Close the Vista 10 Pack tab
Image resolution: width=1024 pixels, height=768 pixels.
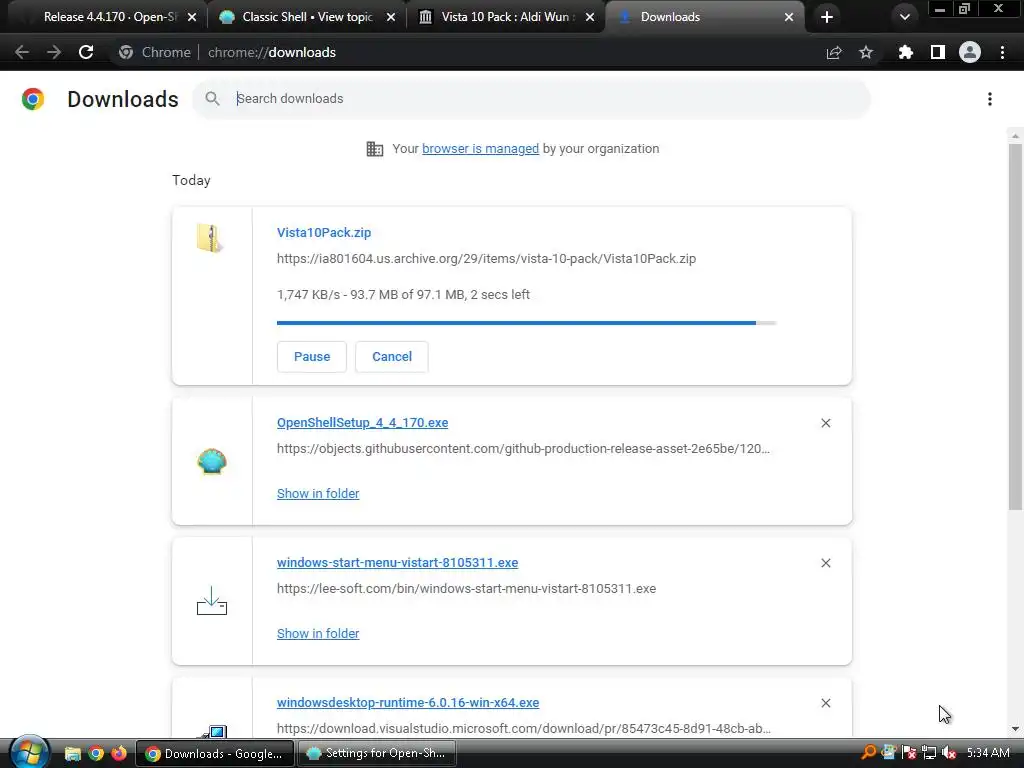(590, 17)
